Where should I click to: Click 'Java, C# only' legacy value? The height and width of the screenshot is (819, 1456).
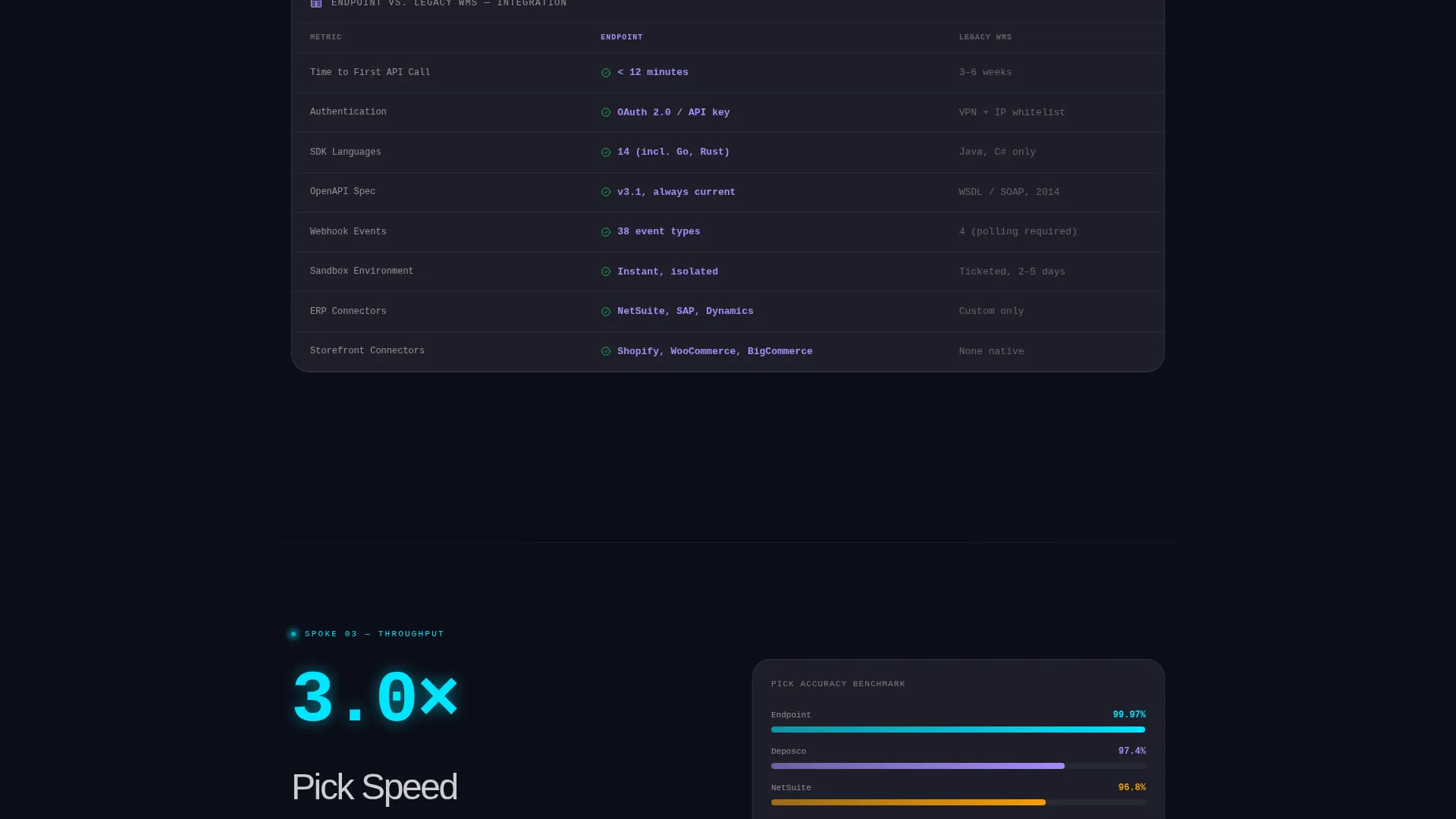(997, 152)
